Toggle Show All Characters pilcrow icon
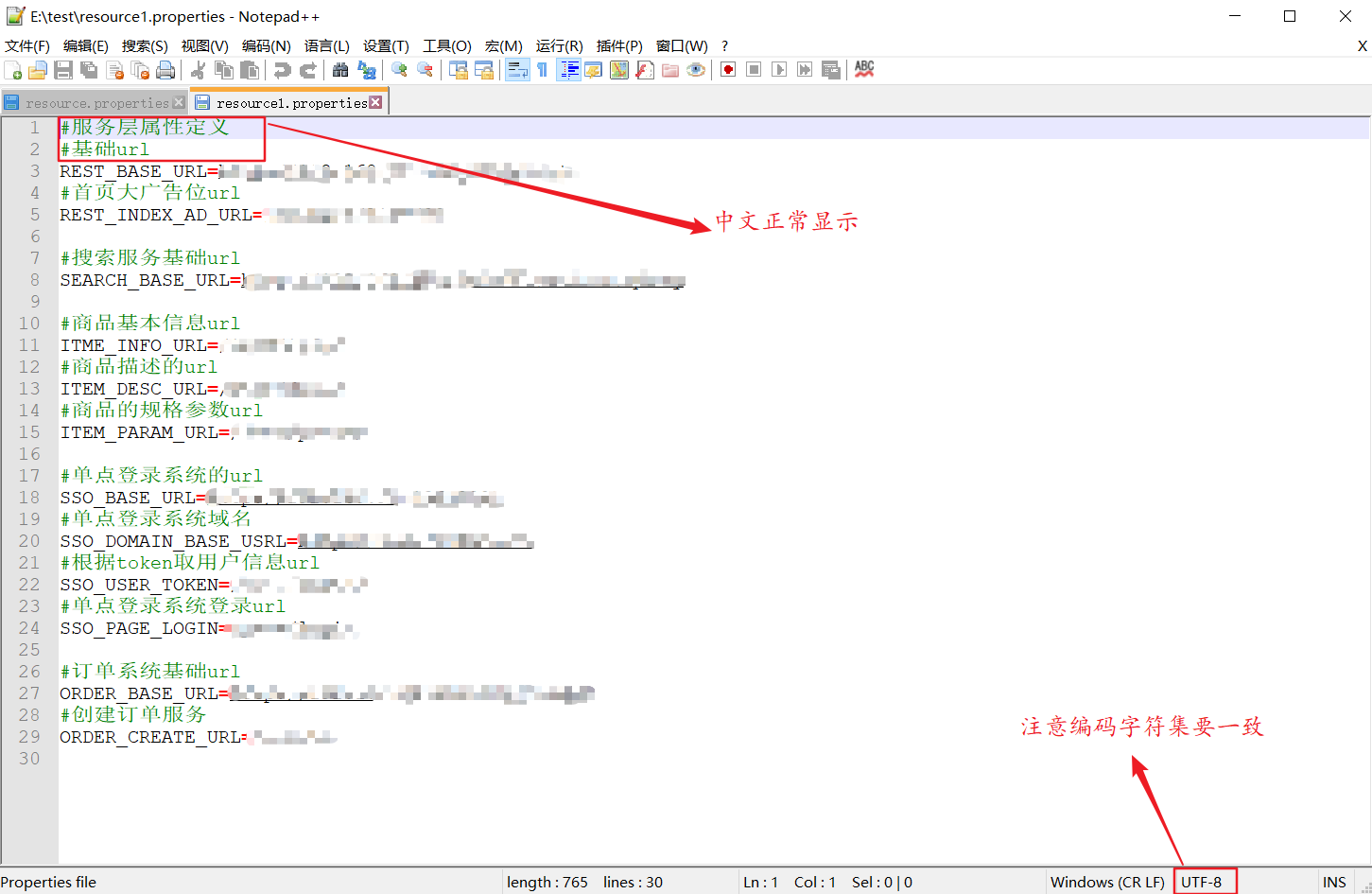1372x894 pixels. [x=540, y=69]
